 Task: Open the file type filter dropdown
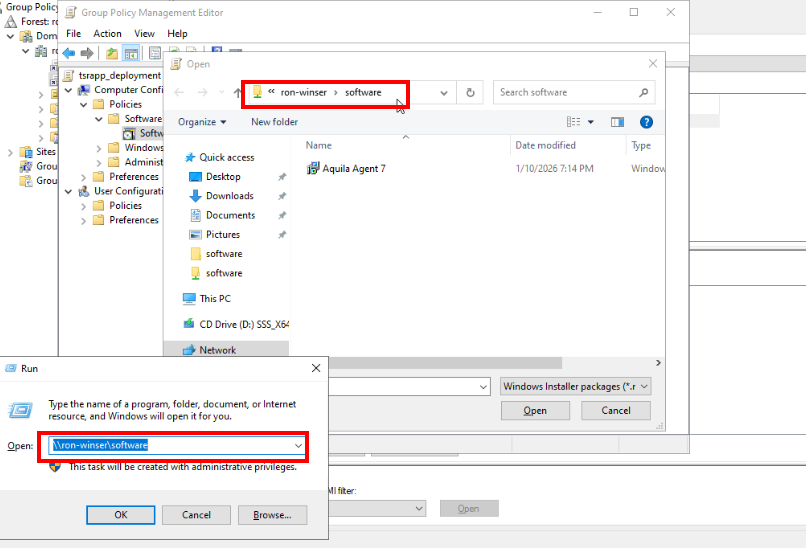click(576, 386)
